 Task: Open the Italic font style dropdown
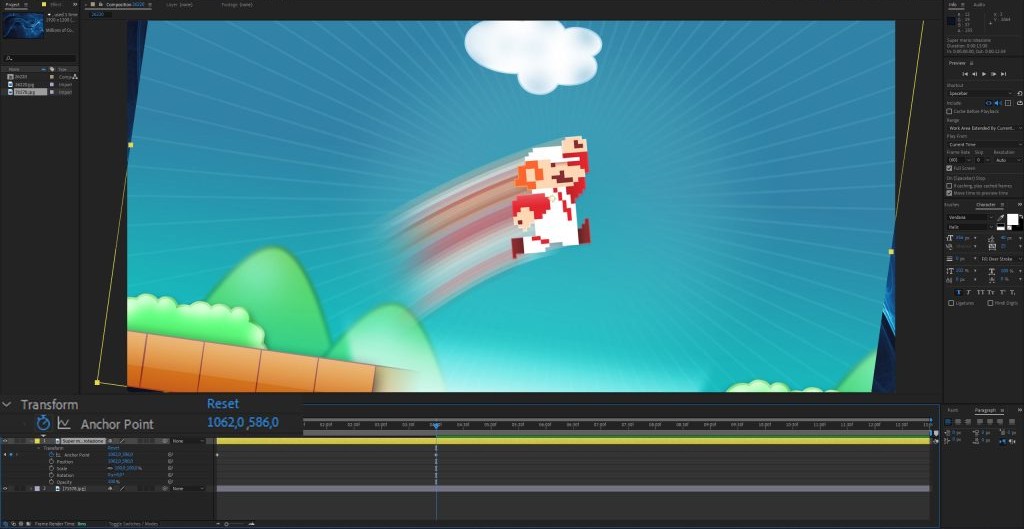969,227
